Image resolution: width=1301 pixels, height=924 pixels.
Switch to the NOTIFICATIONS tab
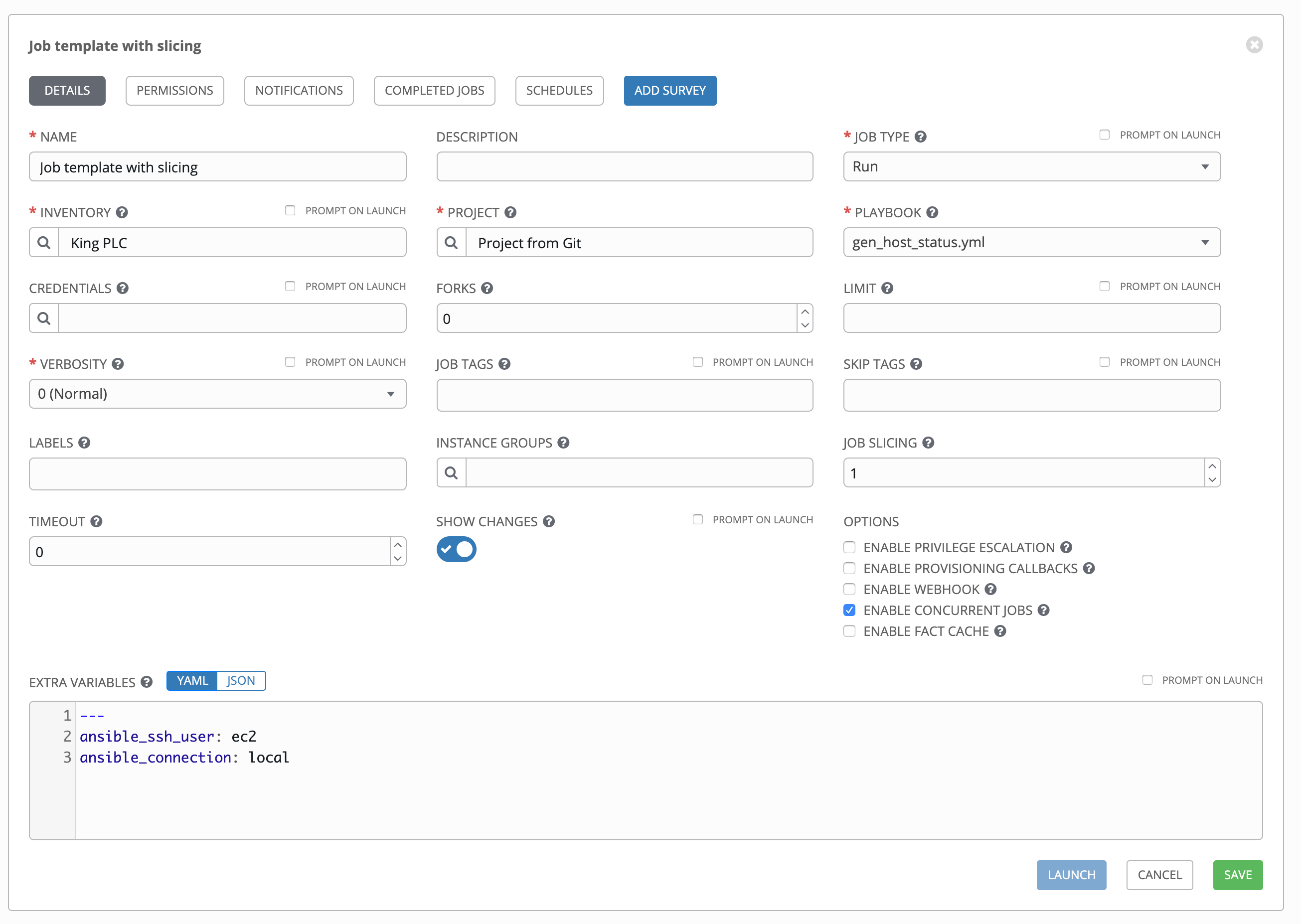tap(300, 90)
